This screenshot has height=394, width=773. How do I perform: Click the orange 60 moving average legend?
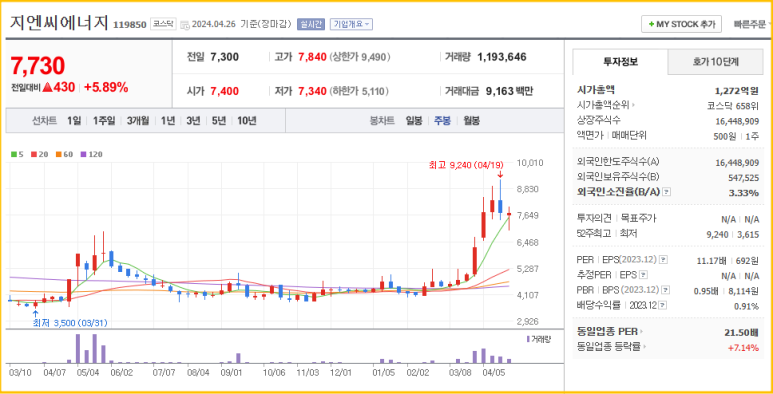pyautogui.click(x=64, y=154)
